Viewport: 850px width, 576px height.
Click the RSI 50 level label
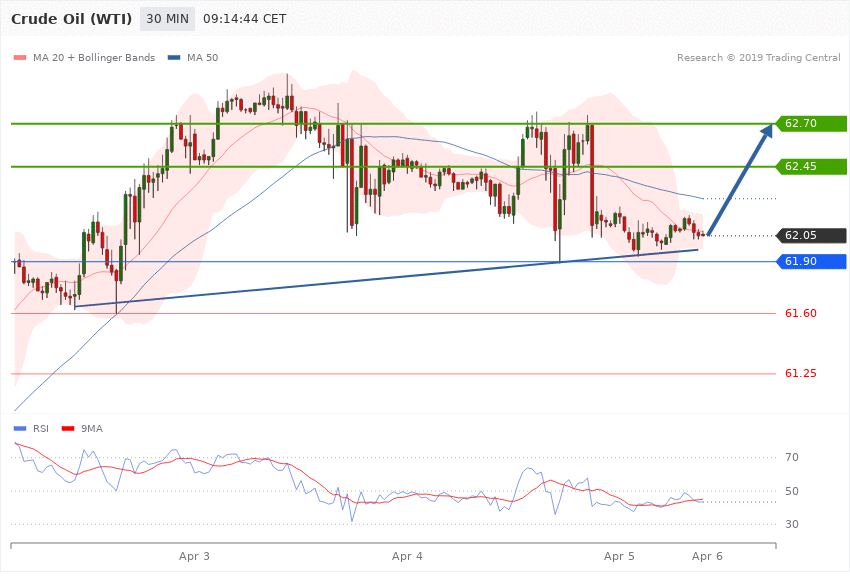pyautogui.click(x=792, y=492)
